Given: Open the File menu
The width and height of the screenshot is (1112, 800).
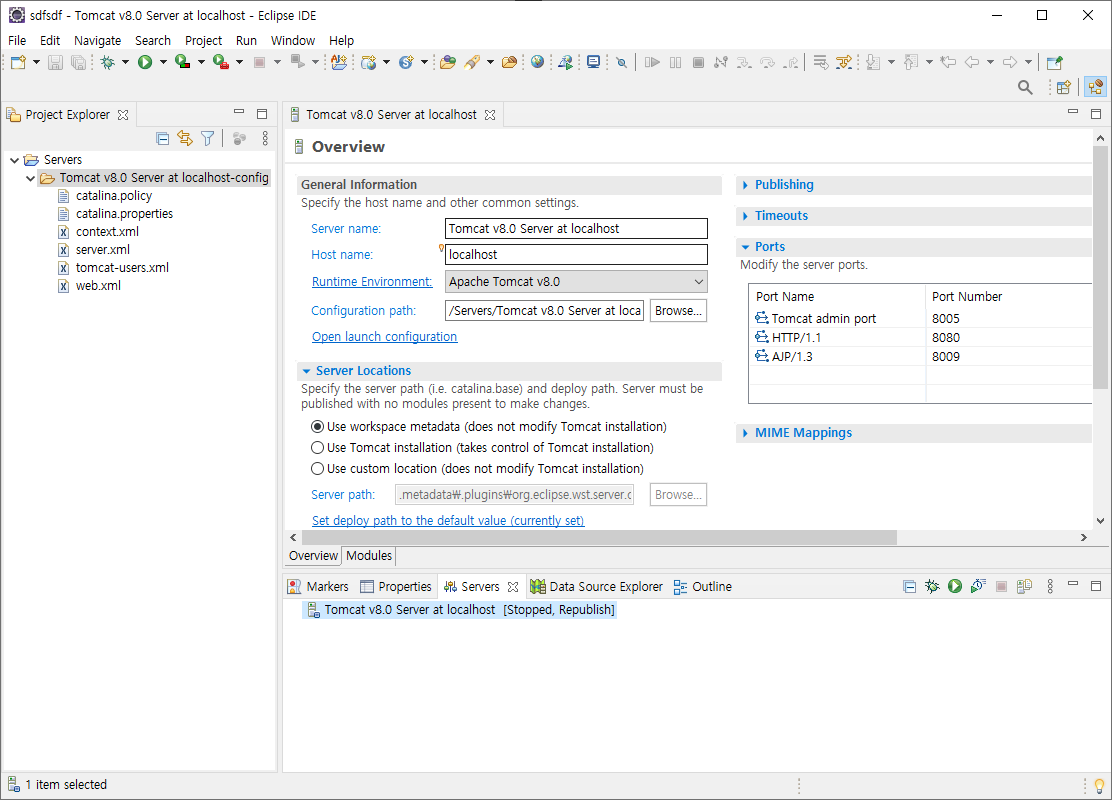Looking at the screenshot, I should (x=17, y=40).
